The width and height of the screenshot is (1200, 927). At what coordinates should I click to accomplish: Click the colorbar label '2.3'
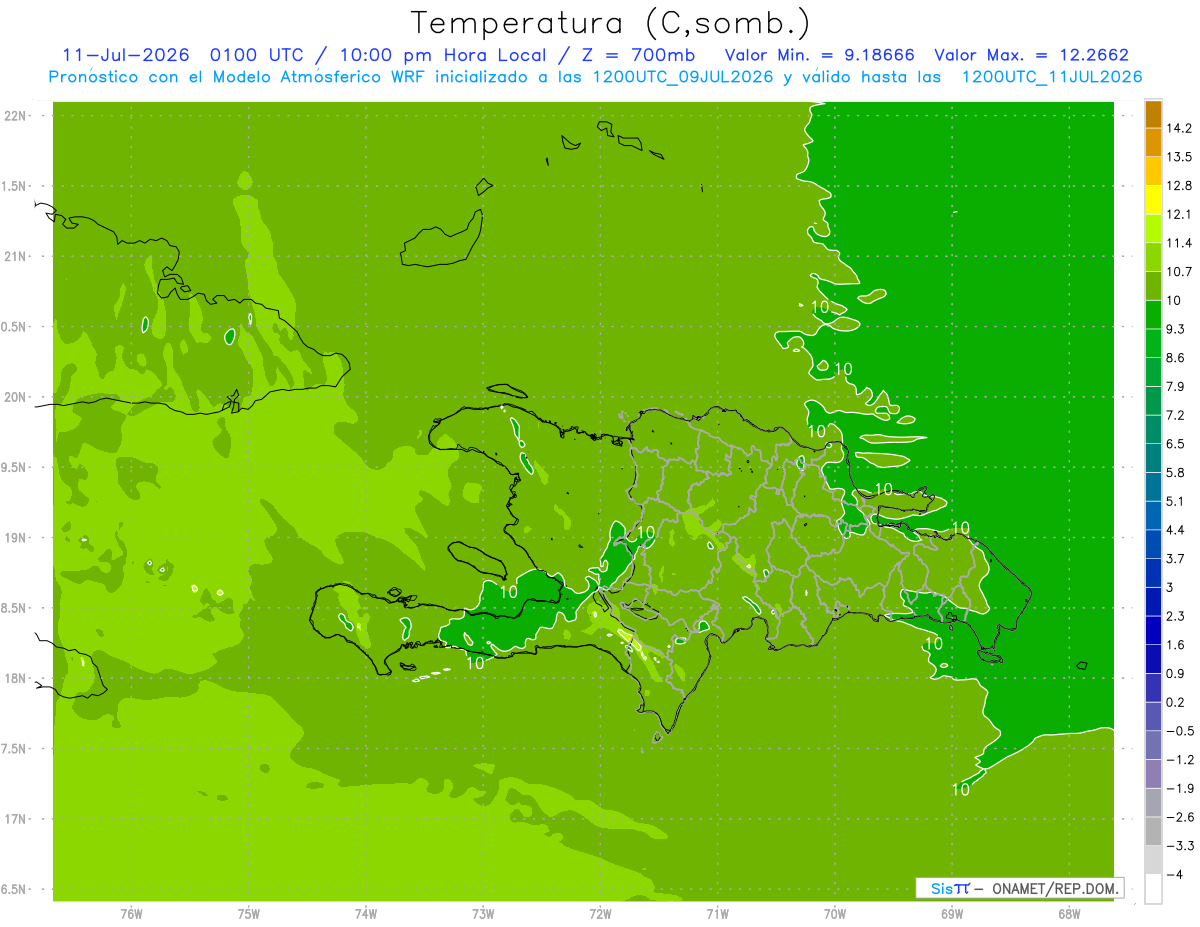(x=1175, y=616)
